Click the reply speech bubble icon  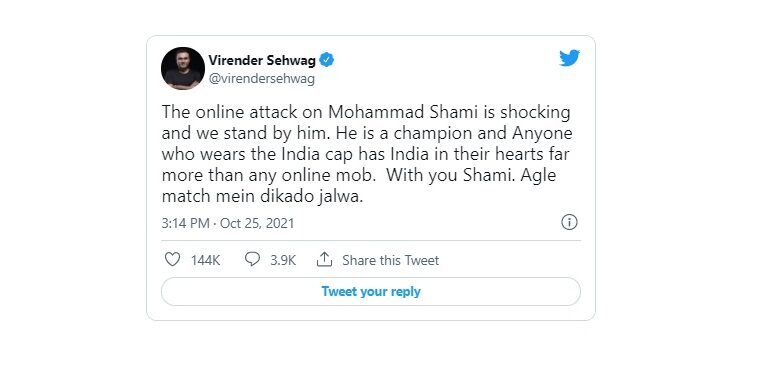coord(252,259)
